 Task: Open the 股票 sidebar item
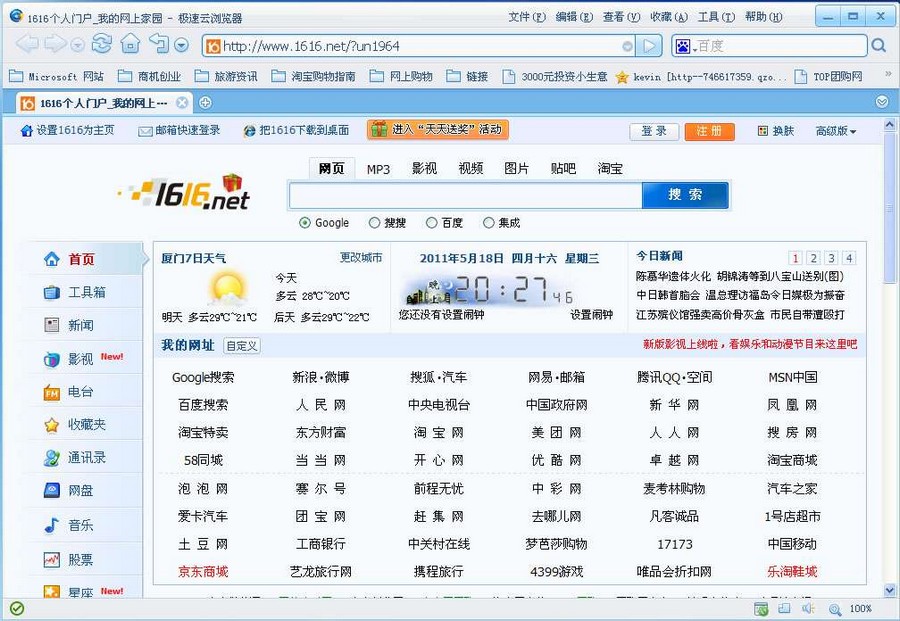pyautogui.click(x=84, y=560)
